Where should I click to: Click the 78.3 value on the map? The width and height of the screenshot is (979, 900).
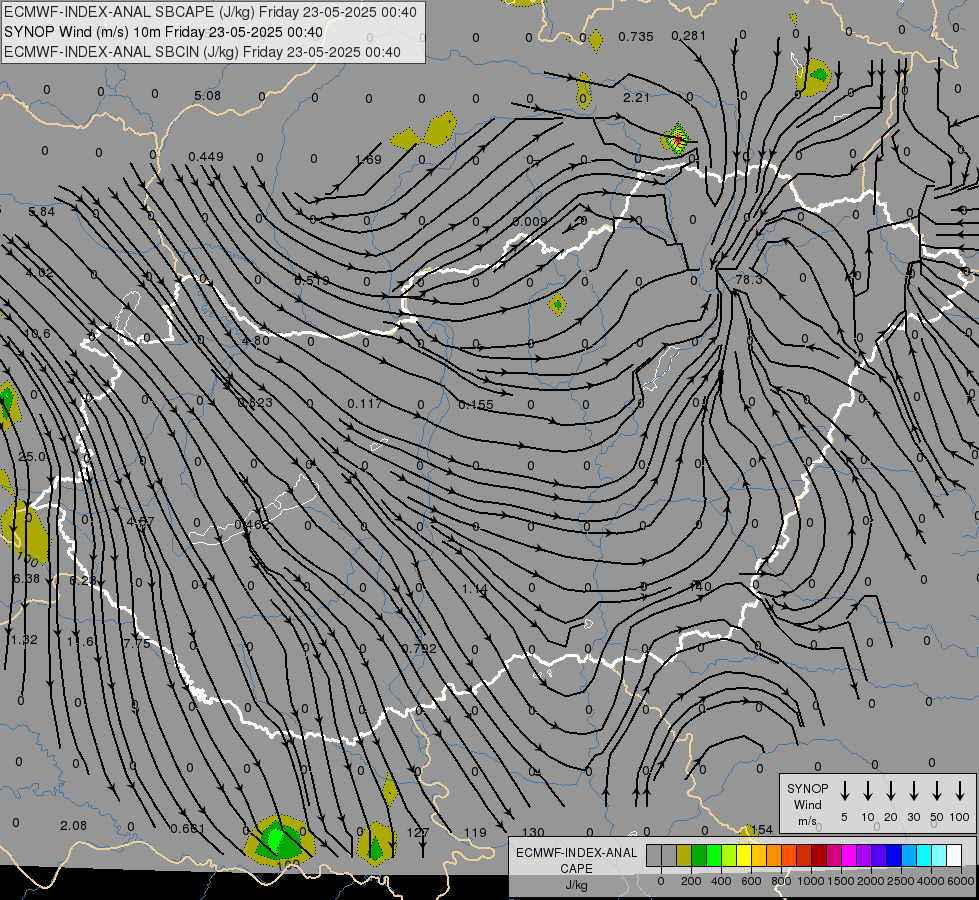pyautogui.click(x=749, y=279)
